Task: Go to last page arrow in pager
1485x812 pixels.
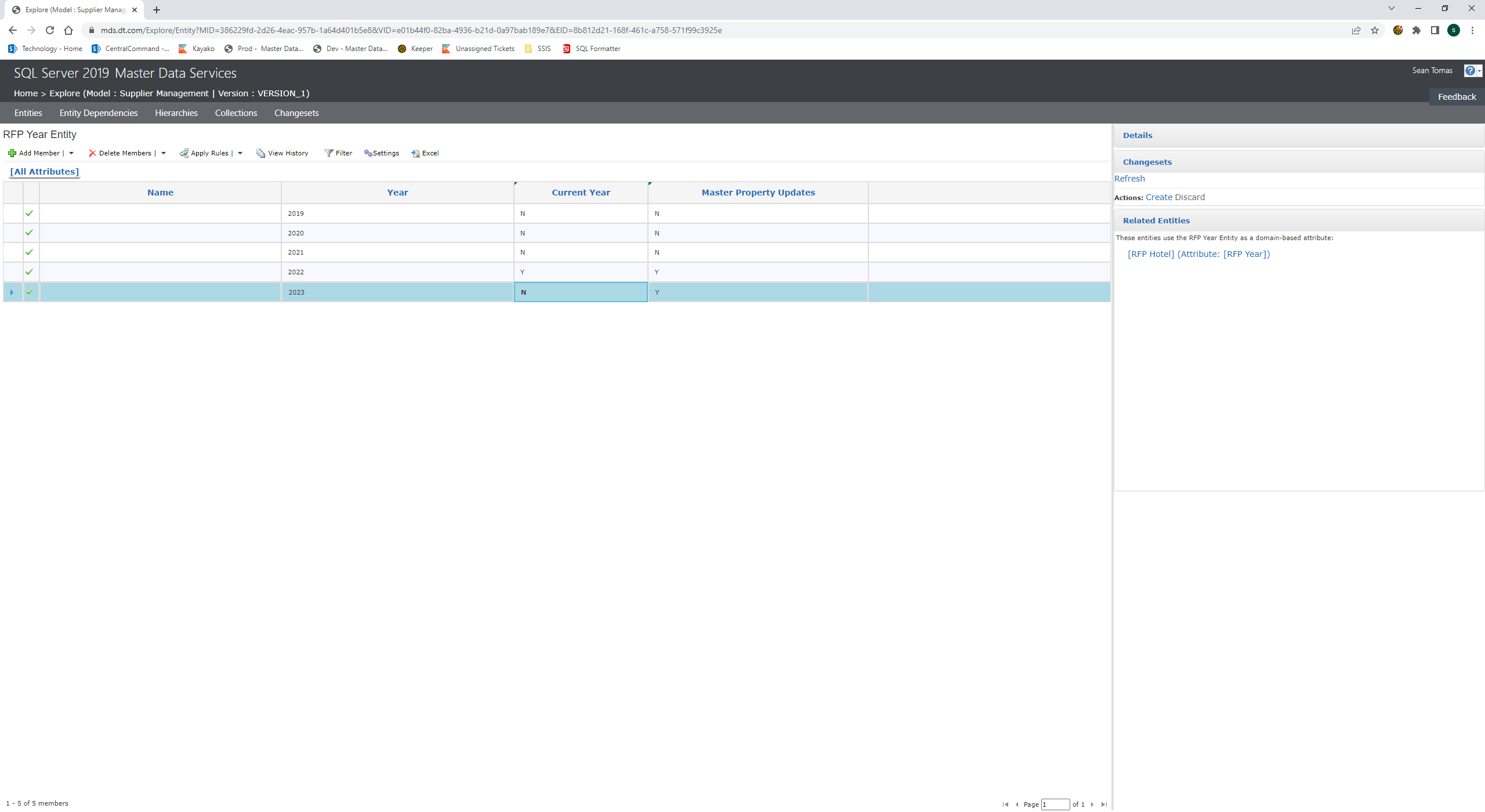Action: [x=1104, y=804]
